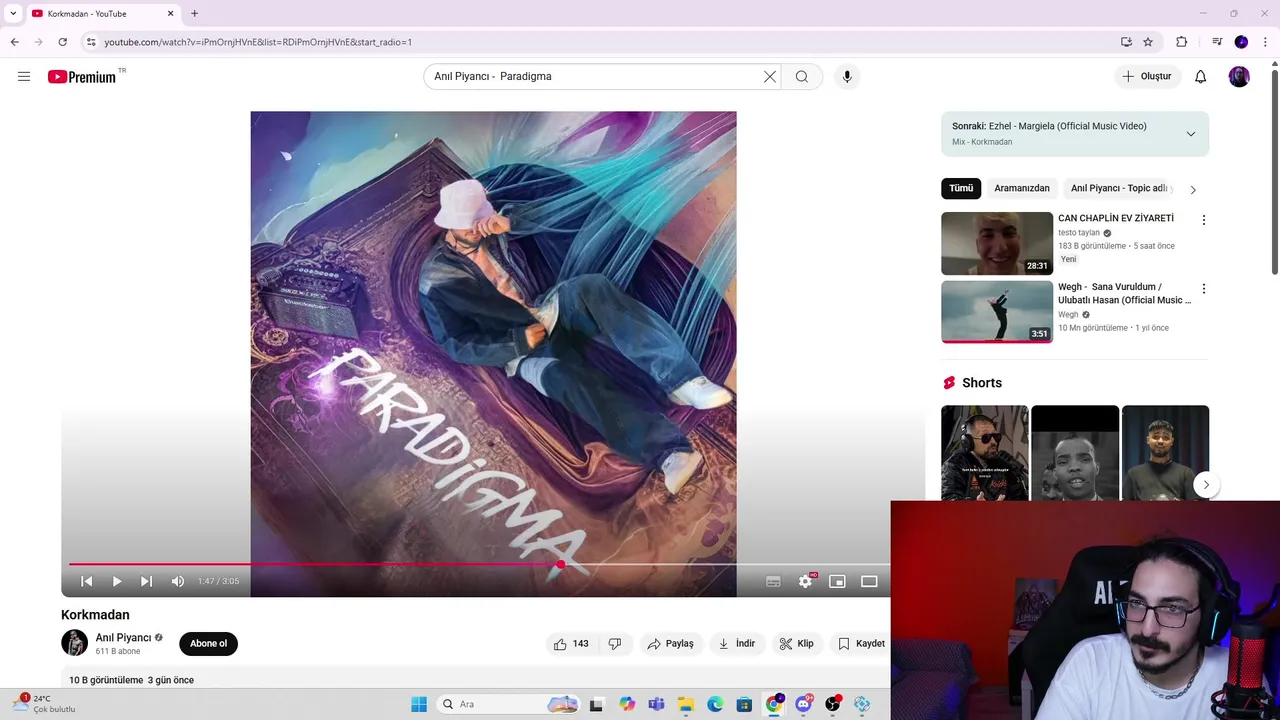Viewport: 1280px width, 720px height.
Task: Open Microsoft Edge from taskbar
Action: click(x=715, y=704)
